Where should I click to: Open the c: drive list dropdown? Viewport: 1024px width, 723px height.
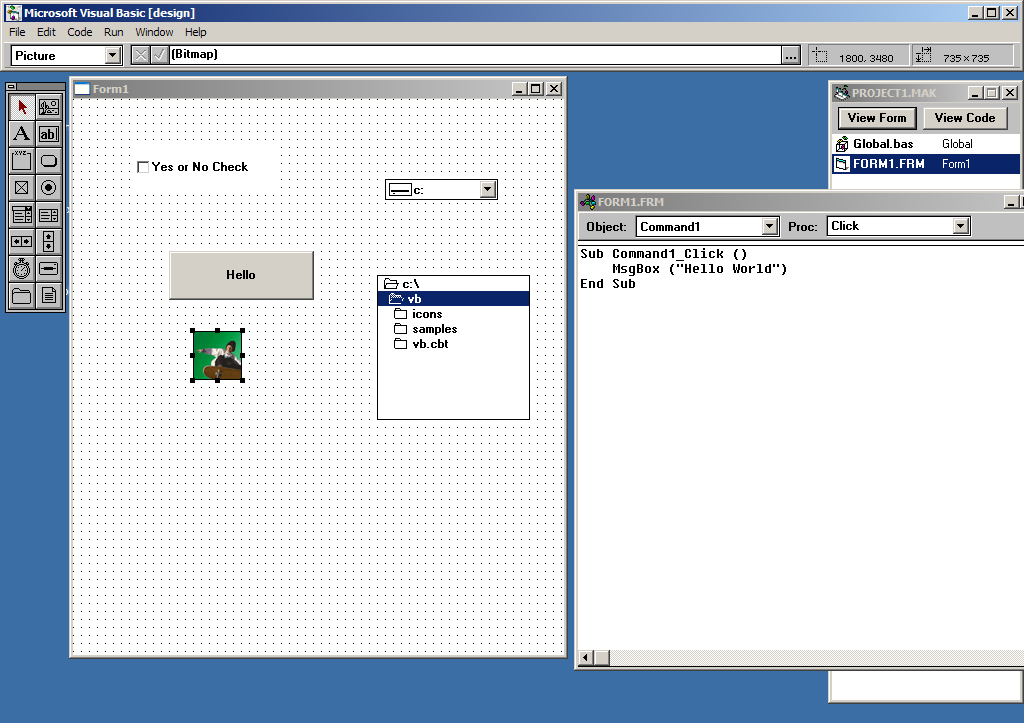[x=487, y=189]
